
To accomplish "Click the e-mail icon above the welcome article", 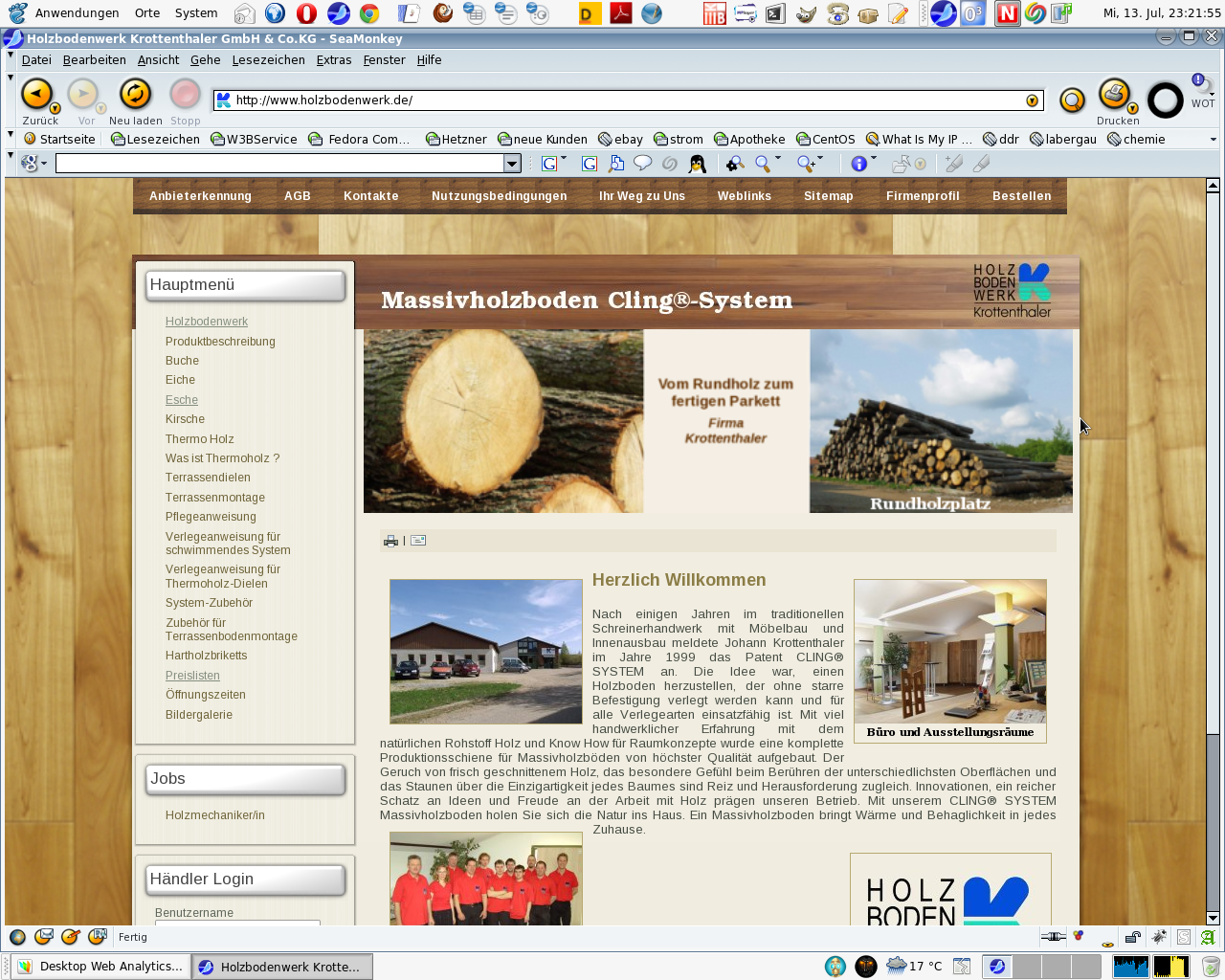I will pos(418,541).
